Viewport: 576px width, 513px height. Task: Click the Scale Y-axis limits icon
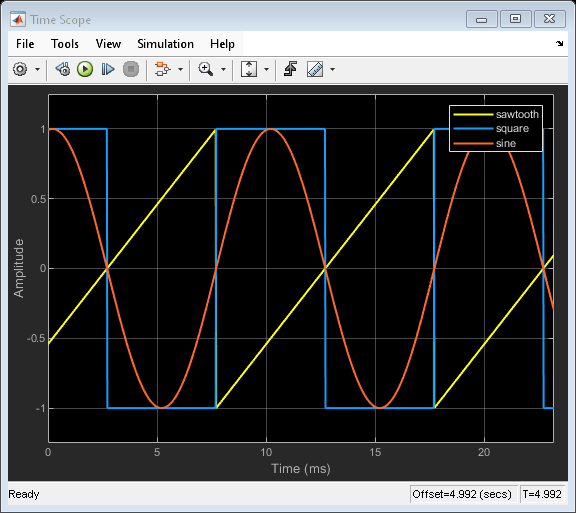249,69
